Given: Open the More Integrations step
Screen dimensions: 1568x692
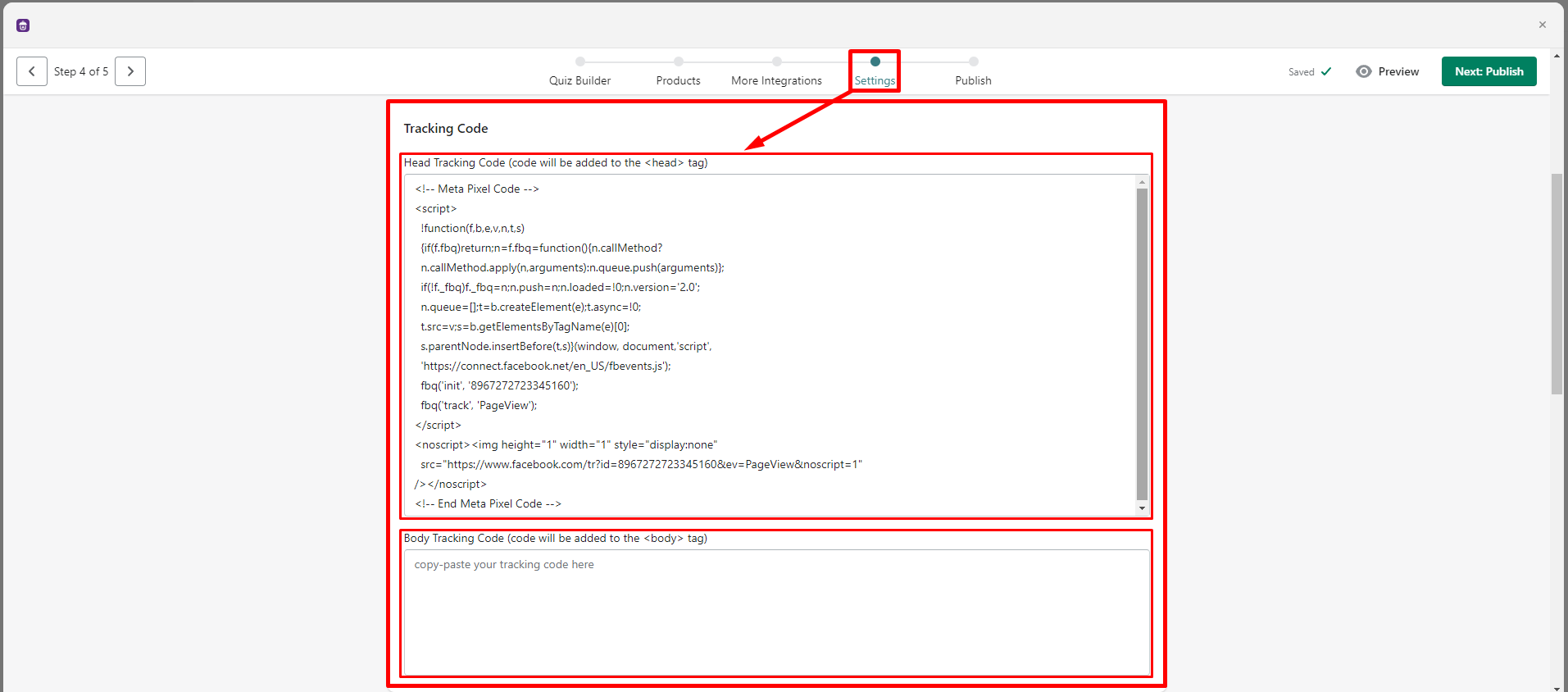Looking at the screenshot, I should coord(776,72).
